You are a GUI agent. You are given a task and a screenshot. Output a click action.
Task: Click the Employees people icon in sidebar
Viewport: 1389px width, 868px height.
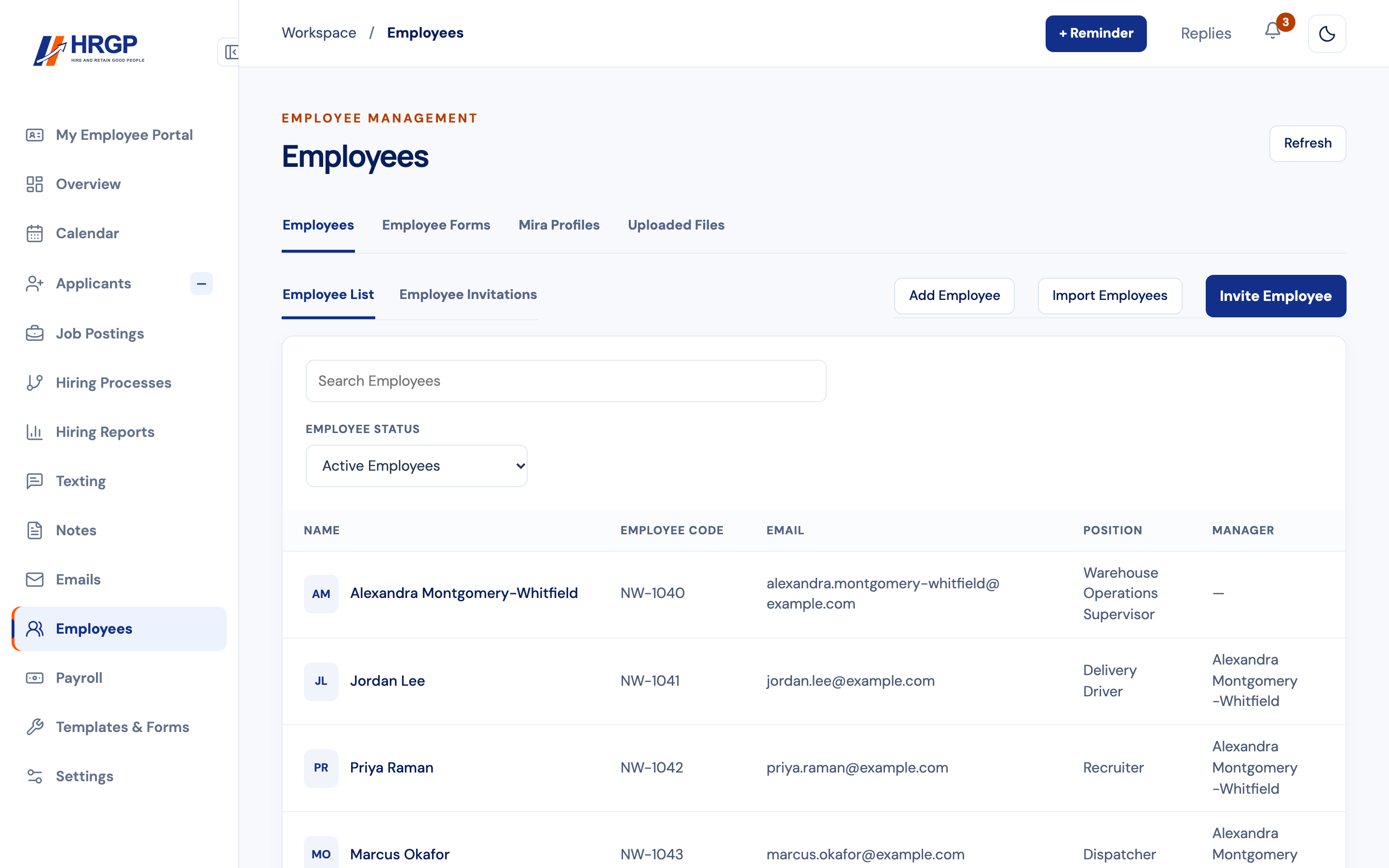[x=34, y=629]
